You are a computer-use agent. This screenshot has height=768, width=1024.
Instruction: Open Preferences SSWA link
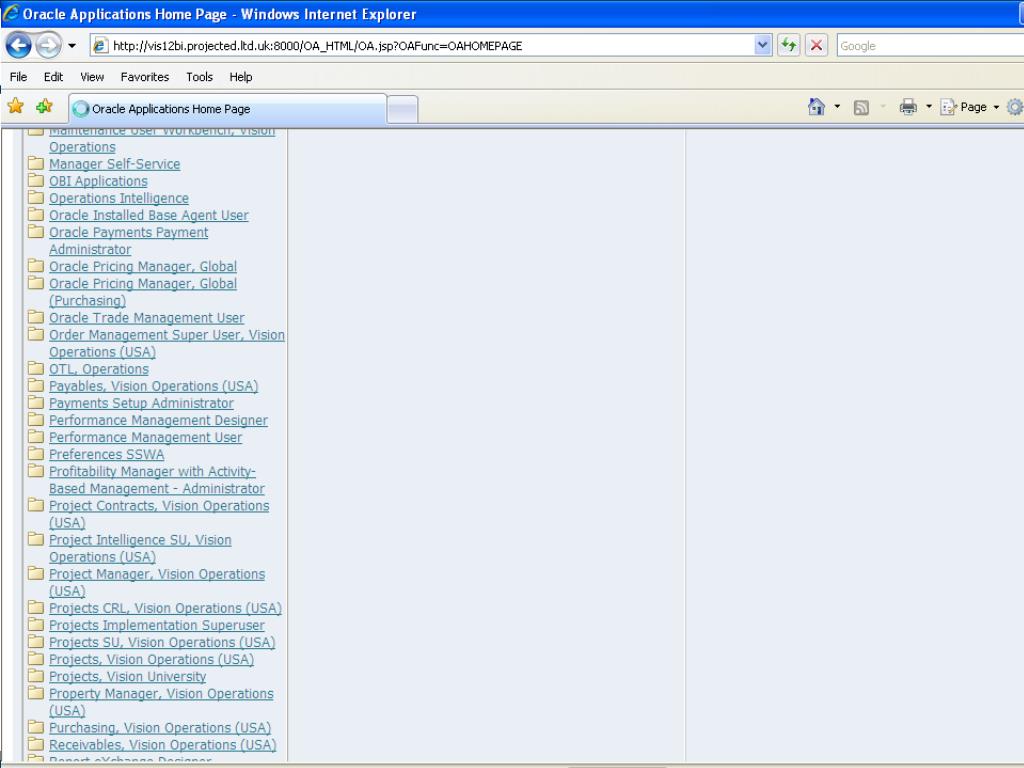tap(106, 454)
